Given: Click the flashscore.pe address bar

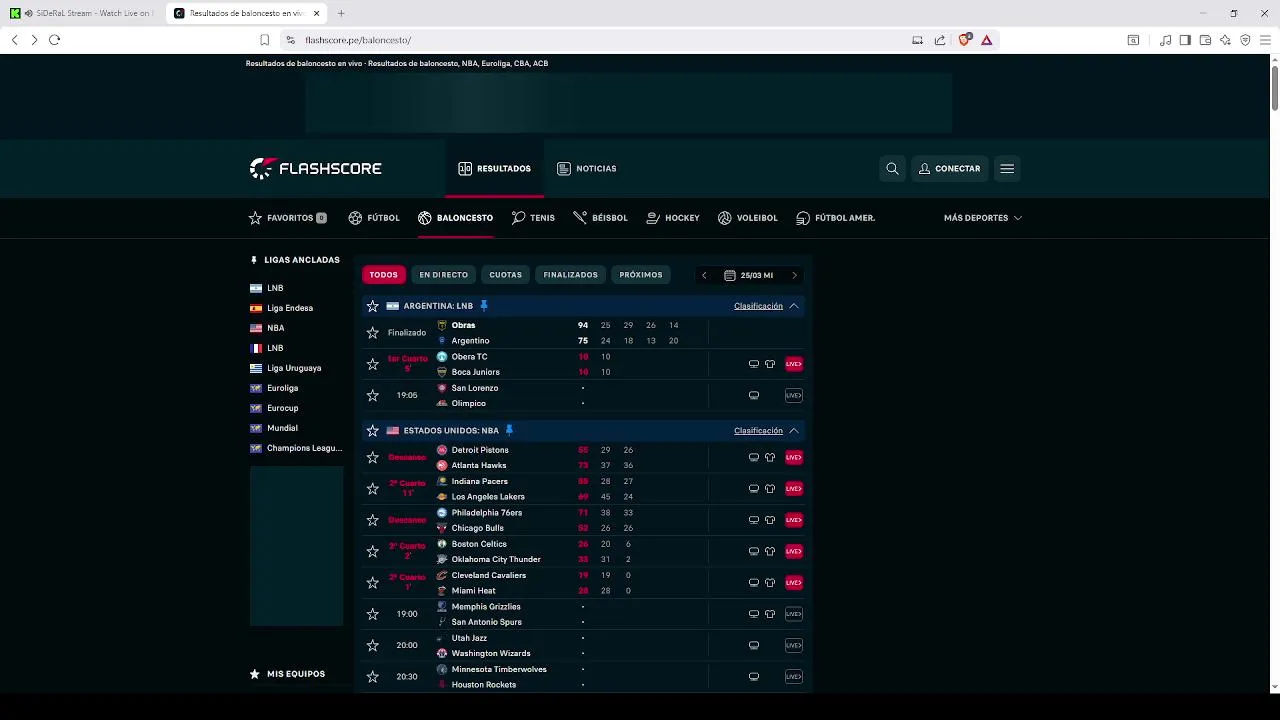Looking at the screenshot, I should pos(600,40).
